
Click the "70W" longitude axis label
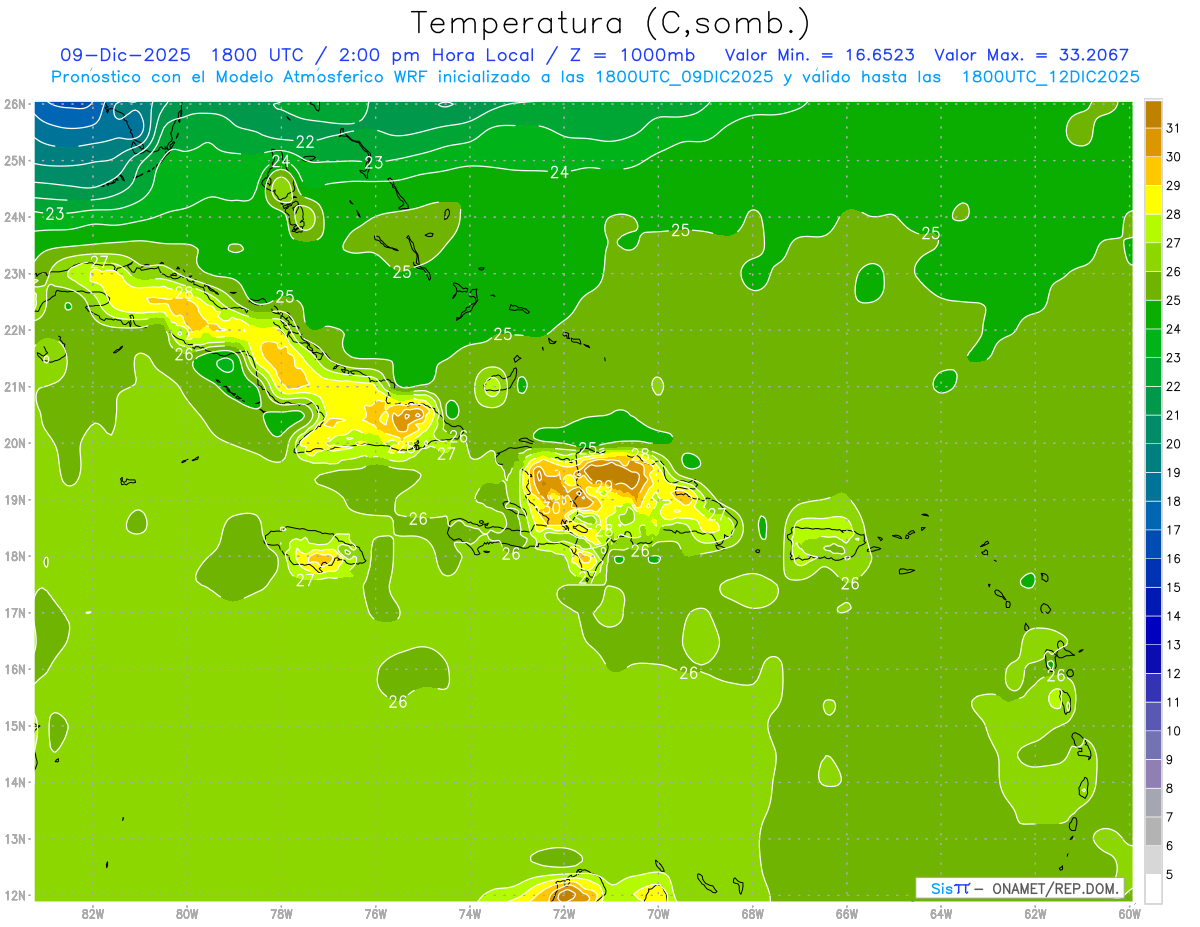tap(658, 912)
